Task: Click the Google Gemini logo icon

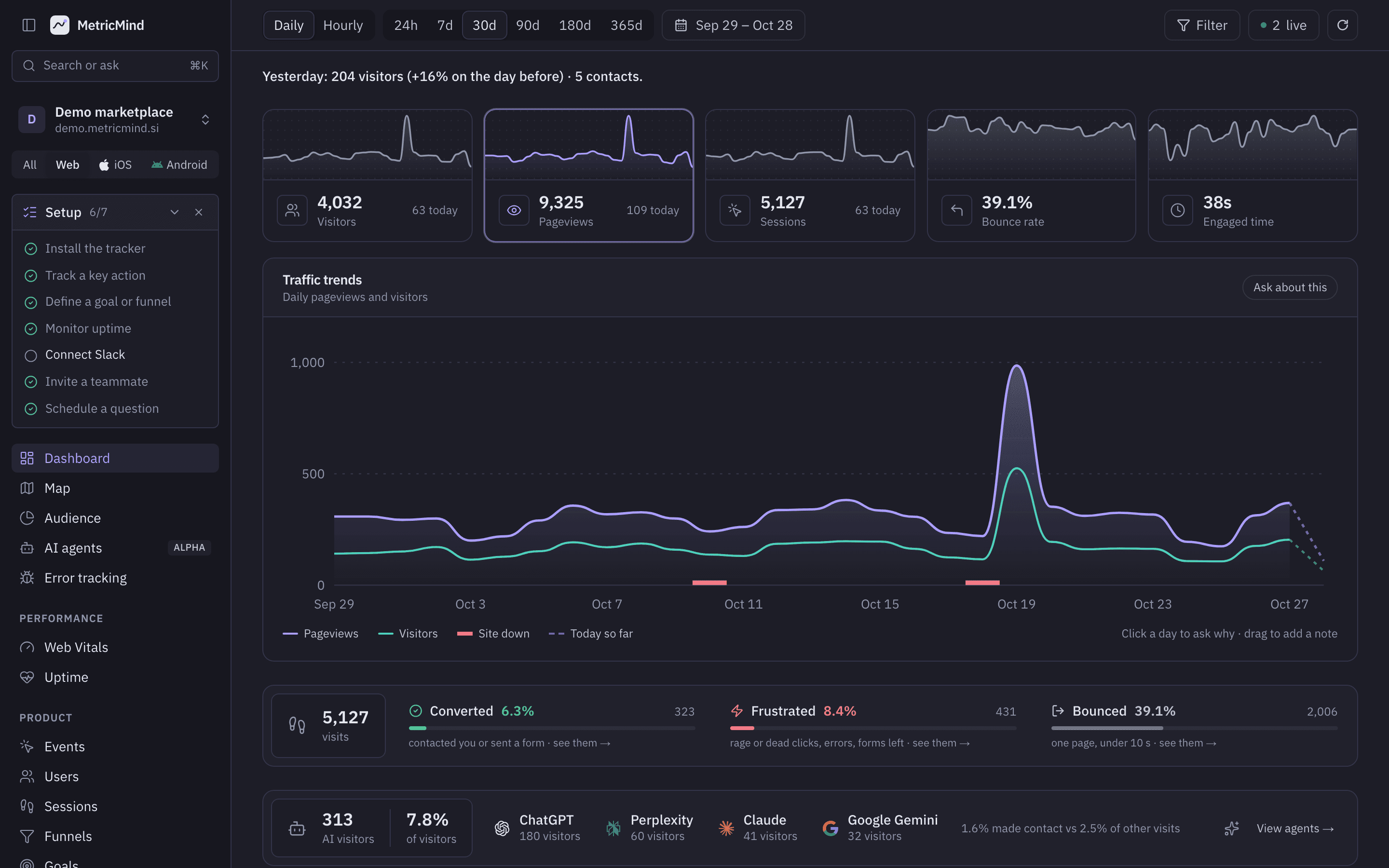Action: pos(830,828)
